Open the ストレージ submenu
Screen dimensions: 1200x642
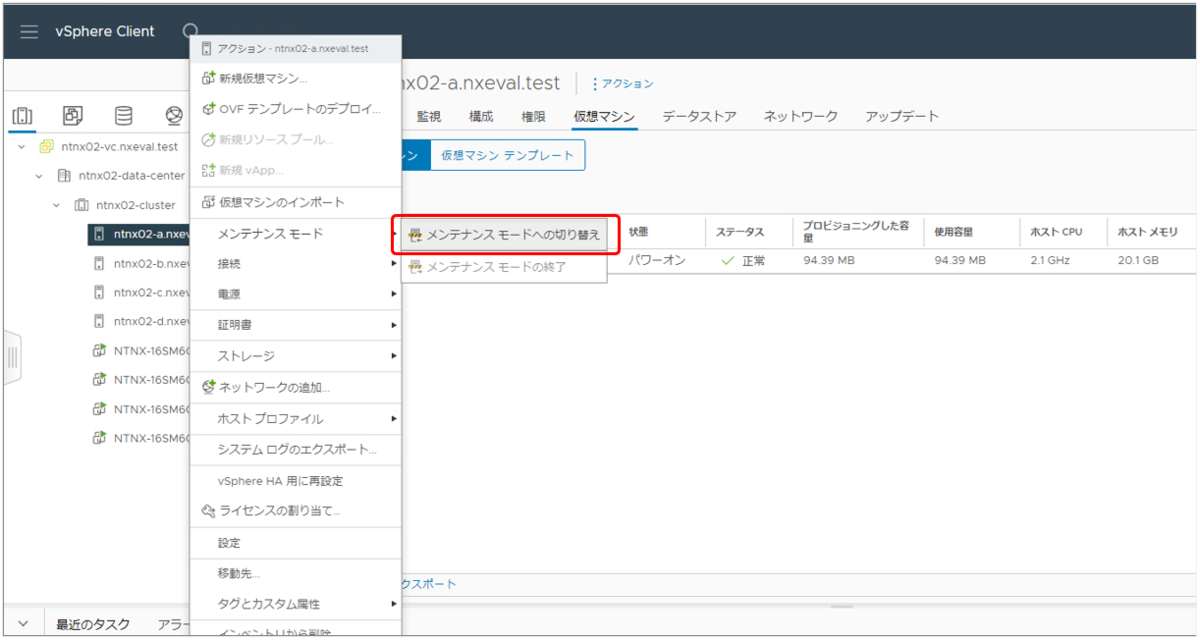pos(296,356)
